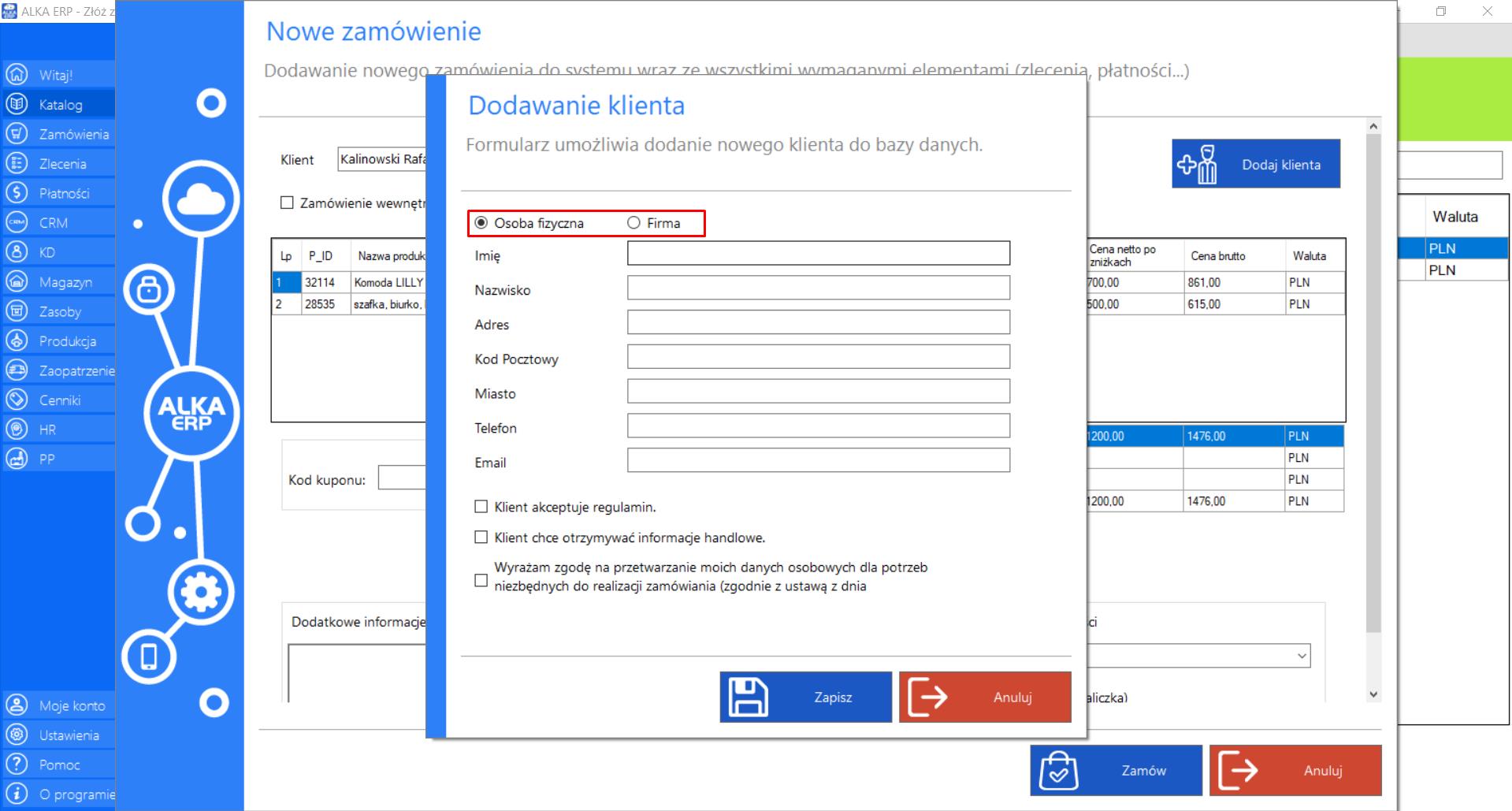The image size is (1512, 811).
Task: Select product row 32114 Komoda LILLY
Action: pos(350,282)
